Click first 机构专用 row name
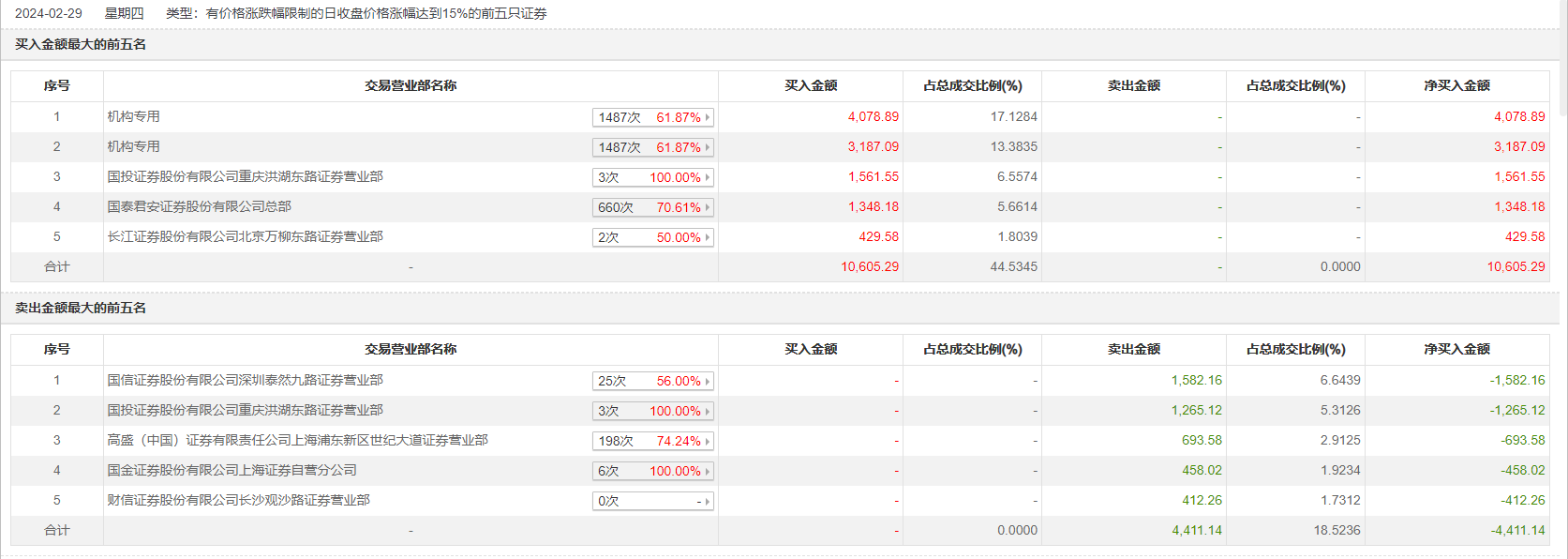 pos(133,116)
